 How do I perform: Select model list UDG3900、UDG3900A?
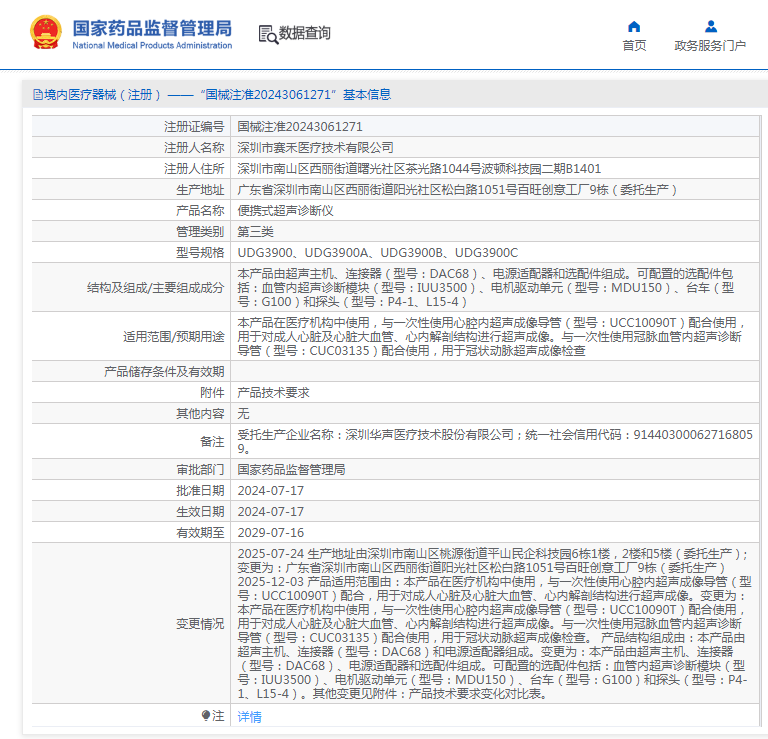click(378, 253)
